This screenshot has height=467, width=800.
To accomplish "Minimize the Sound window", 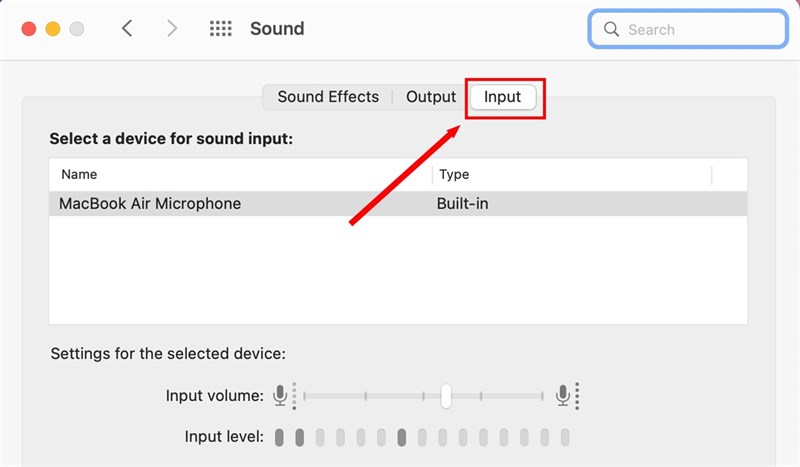I will (52, 28).
